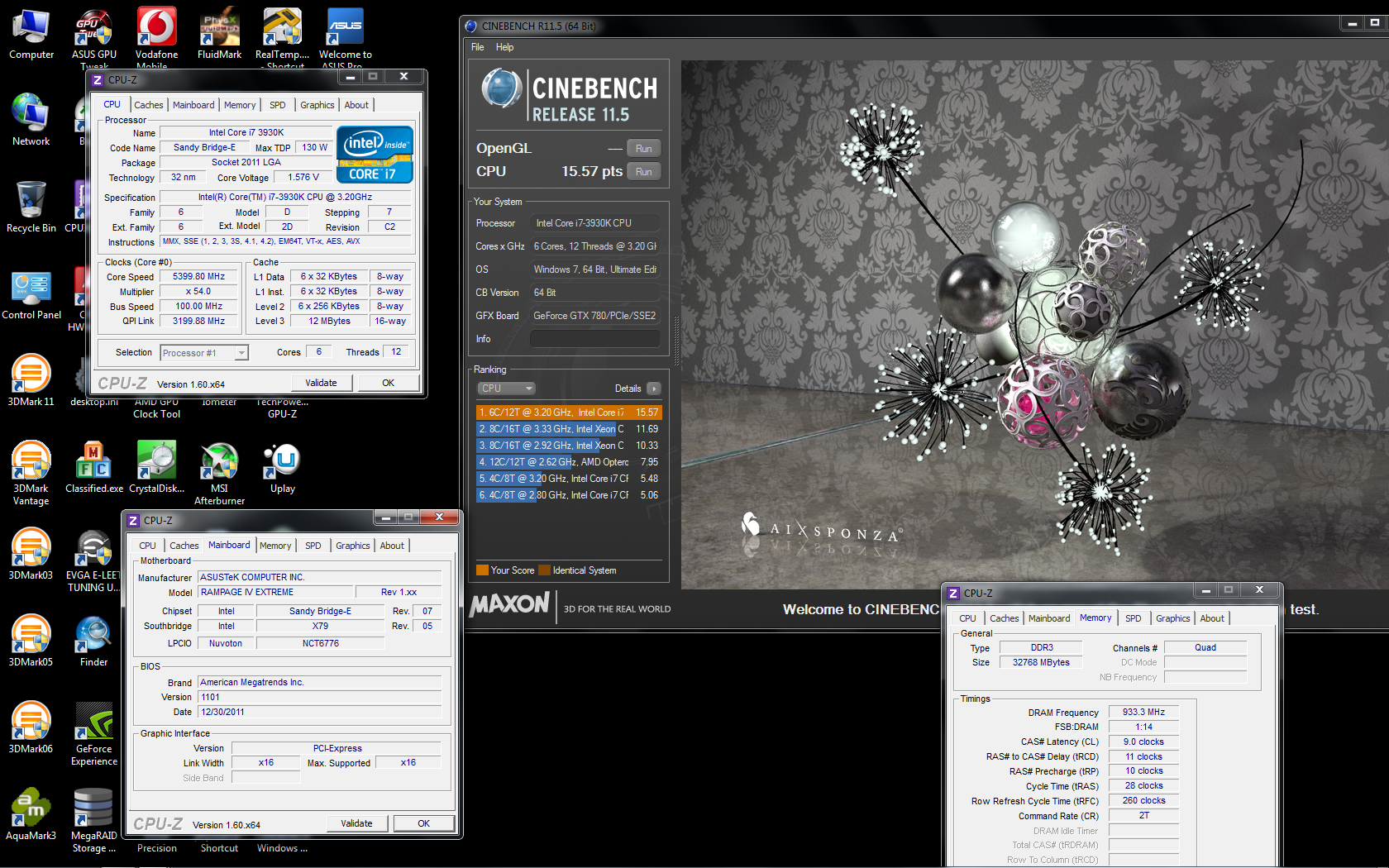The image size is (1389, 868).
Task: Open Selection Processor #1 dropdown in CPU-Z
Action: (204, 353)
